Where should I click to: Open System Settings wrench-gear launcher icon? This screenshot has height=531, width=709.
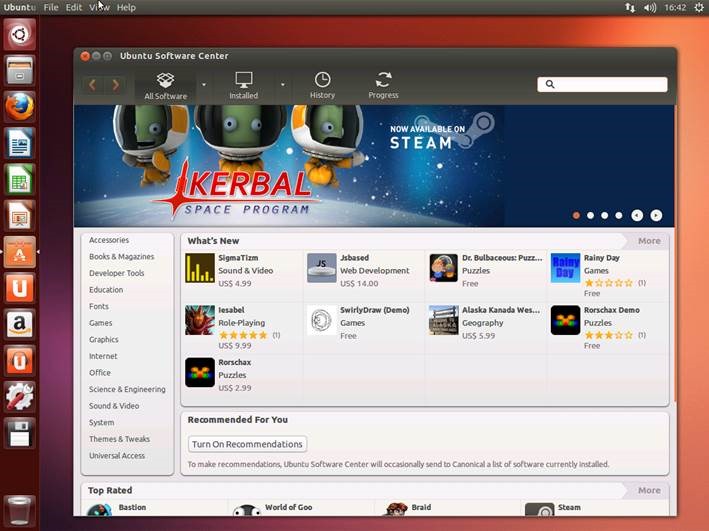19,397
